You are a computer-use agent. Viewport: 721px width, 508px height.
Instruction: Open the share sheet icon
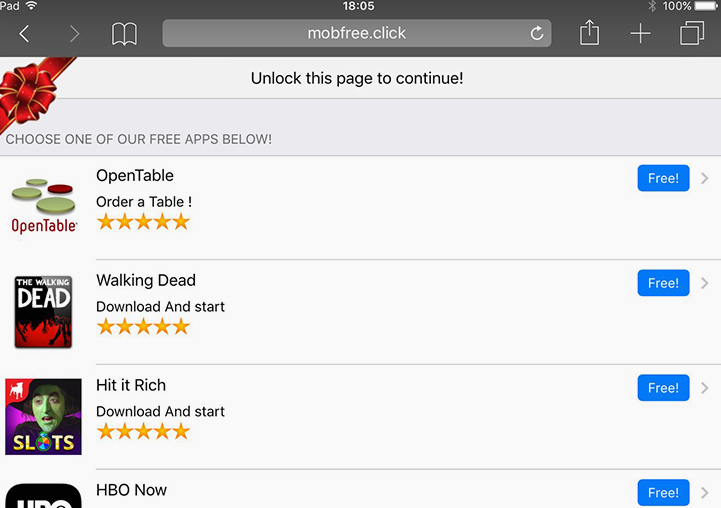[589, 32]
